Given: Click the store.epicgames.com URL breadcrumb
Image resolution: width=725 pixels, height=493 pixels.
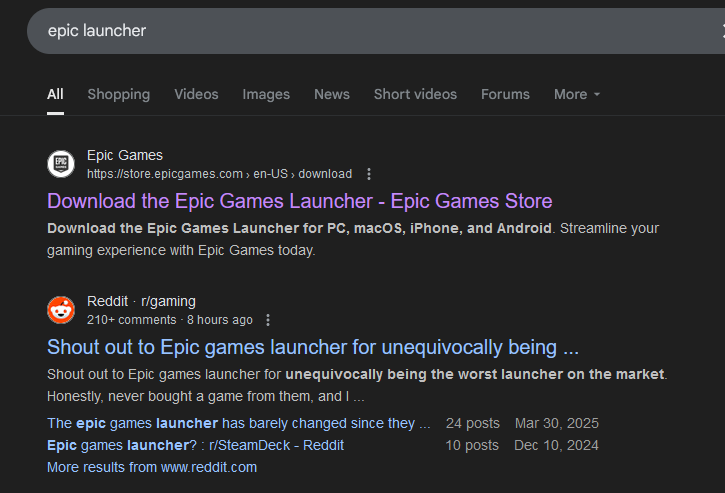Looking at the screenshot, I should click(x=219, y=174).
